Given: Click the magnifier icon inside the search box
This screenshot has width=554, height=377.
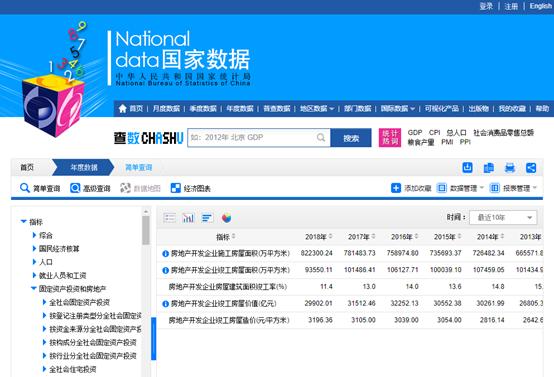Looking at the screenshot, I should 321,137.
